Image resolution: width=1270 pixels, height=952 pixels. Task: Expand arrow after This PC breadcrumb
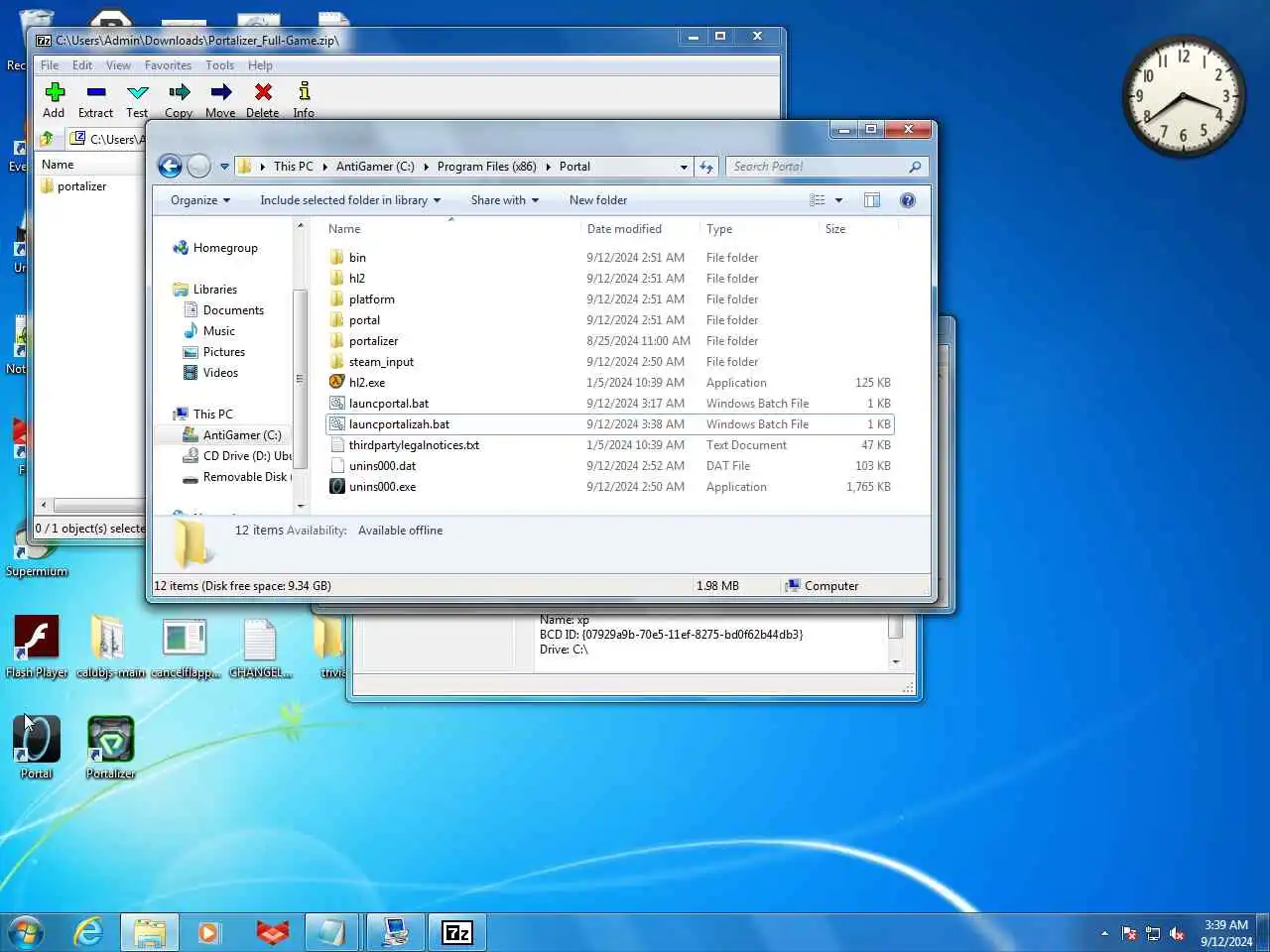pos(324,167)
